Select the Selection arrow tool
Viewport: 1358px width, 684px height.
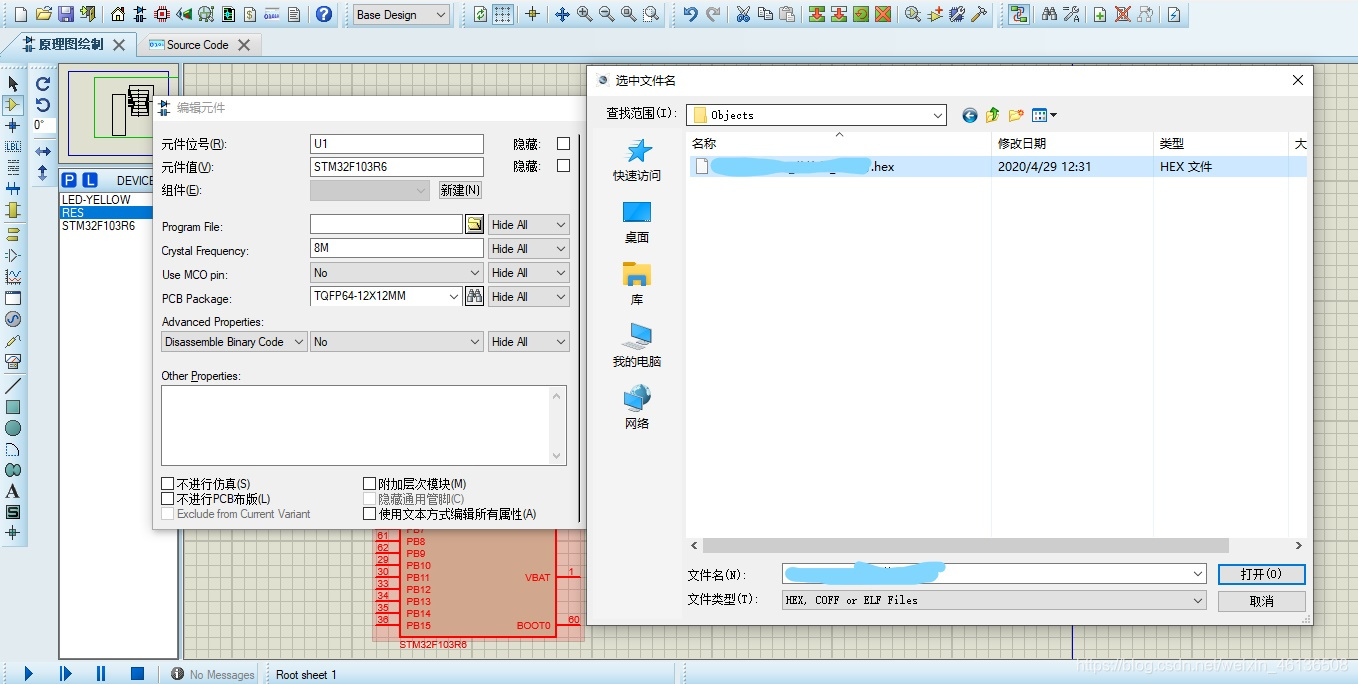pos(13,84)
